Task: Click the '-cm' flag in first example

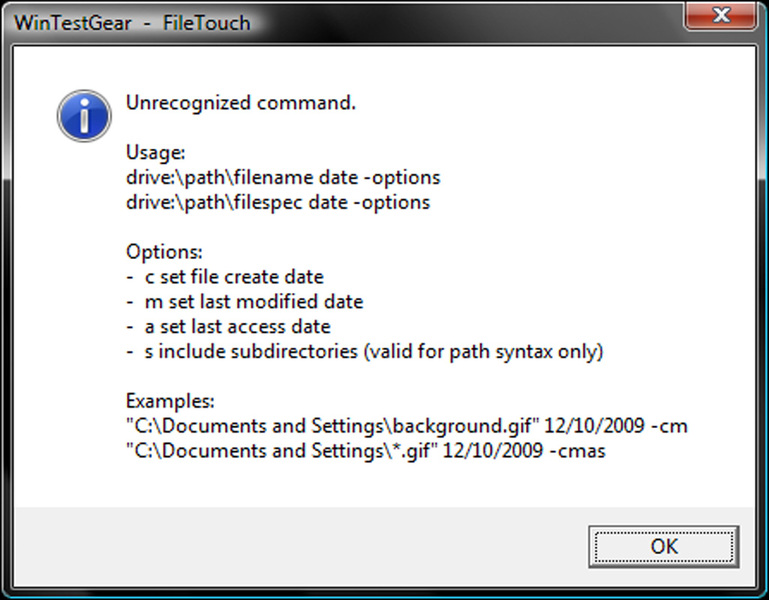Action: point(669,426)
